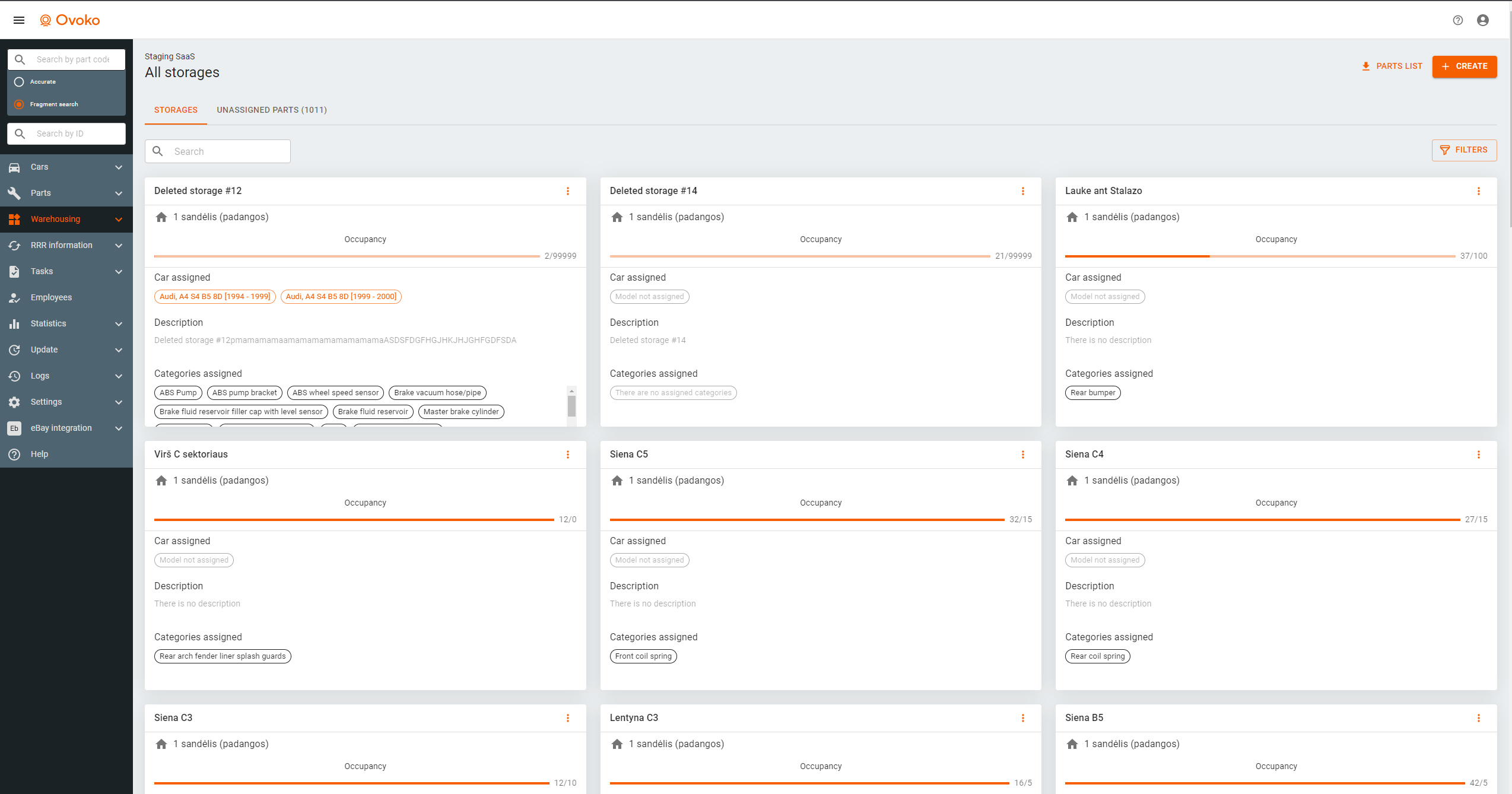
Task: Open three-dot menu for Deleted storage #12
Action: point(568,191)
